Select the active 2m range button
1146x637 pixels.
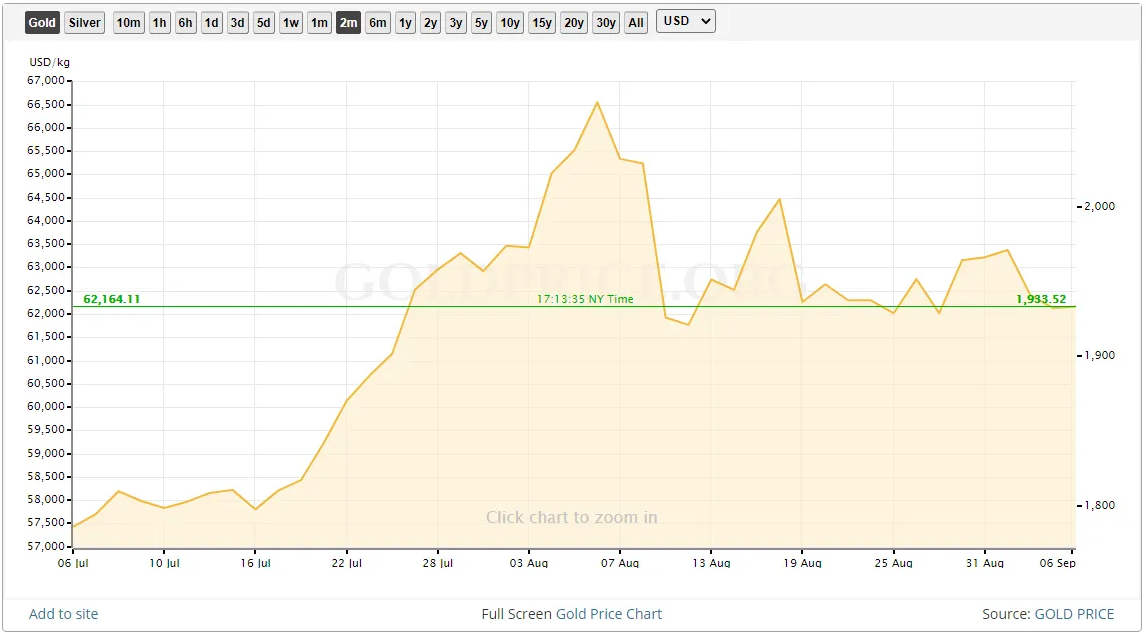coord(348,23)
